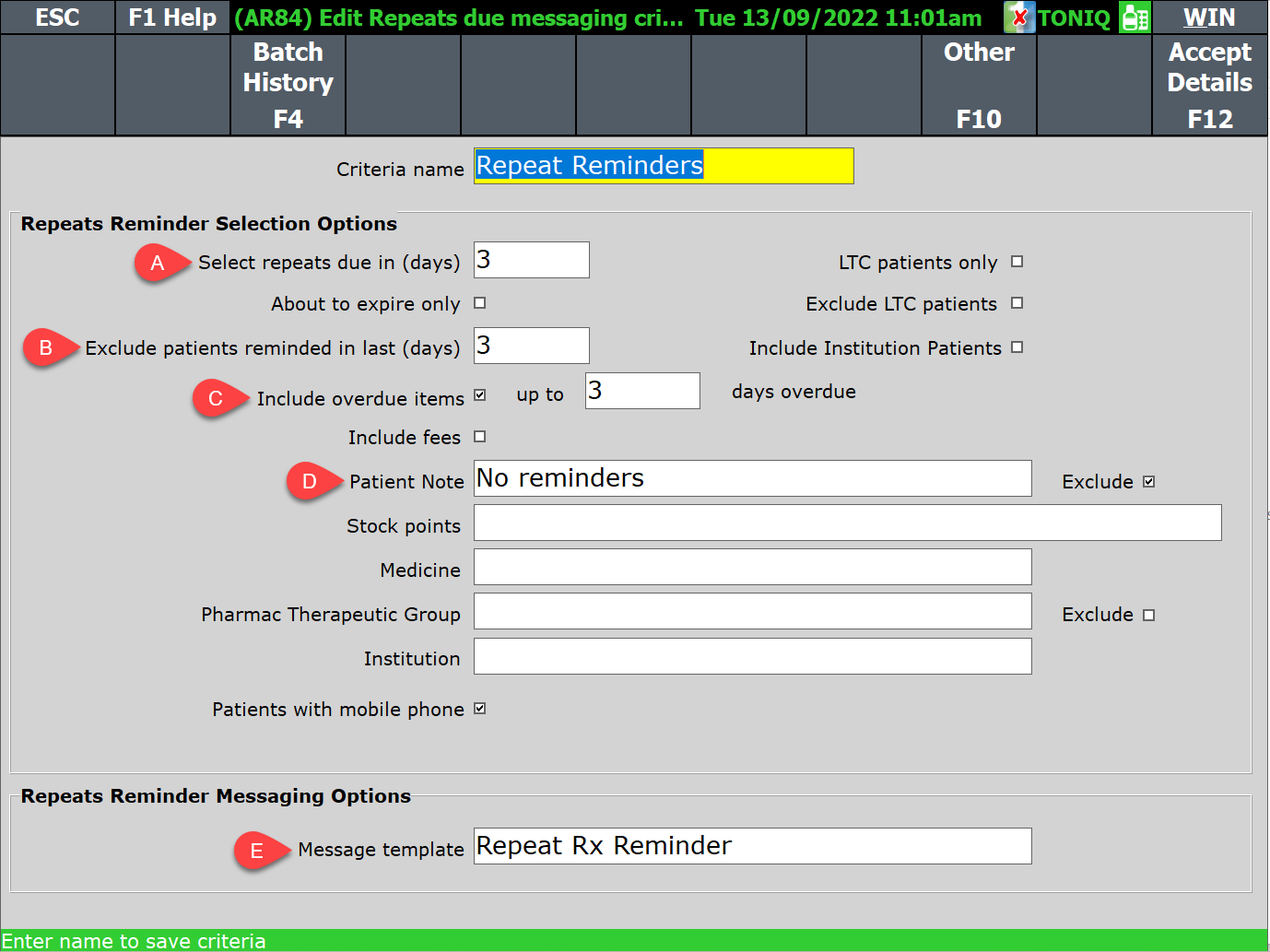Viewport: 1270px width, 952px height.
Task: Toggle the About to expire only checkbox
Action: (479, 303)
